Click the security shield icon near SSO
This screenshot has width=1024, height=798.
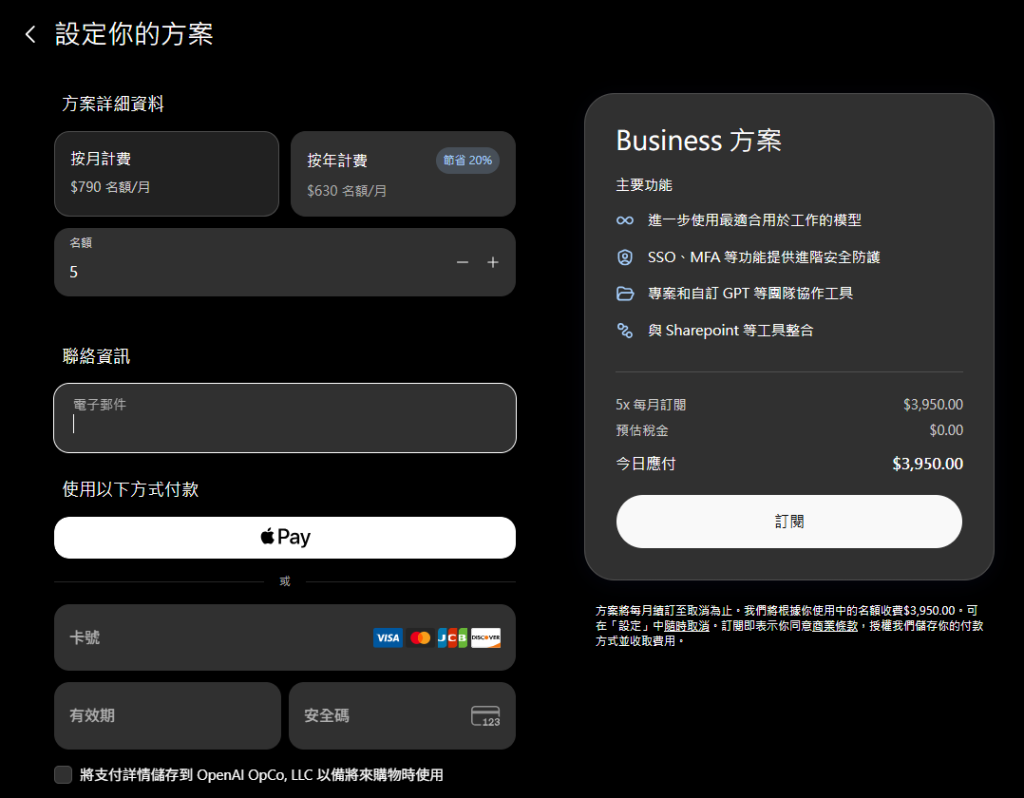click(625, 257)
